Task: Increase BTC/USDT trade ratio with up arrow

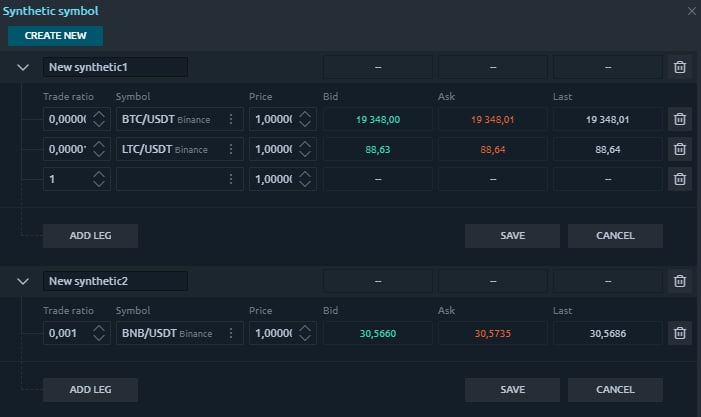Action: tap(99, 114)
